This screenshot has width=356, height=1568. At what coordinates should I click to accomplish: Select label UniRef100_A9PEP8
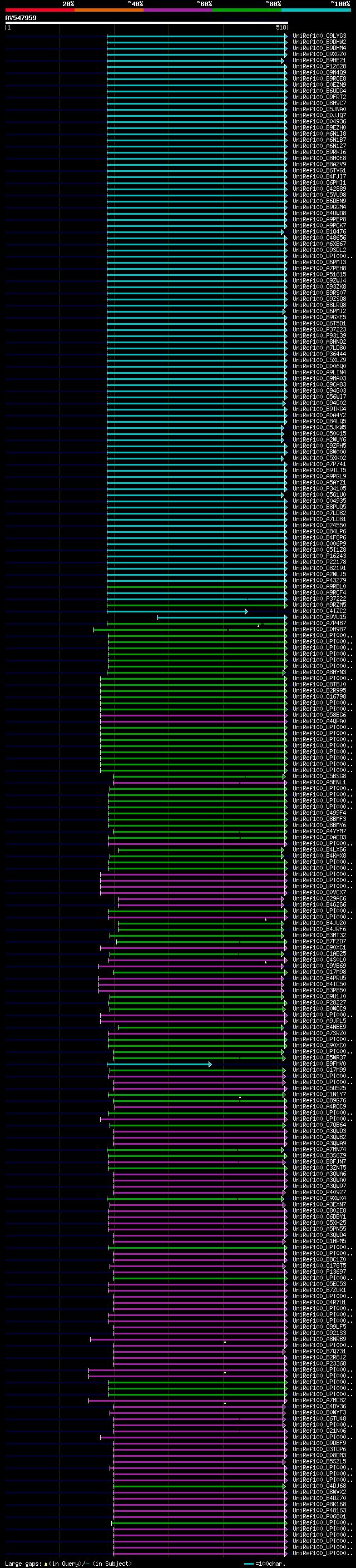click(x=319, y=219)
